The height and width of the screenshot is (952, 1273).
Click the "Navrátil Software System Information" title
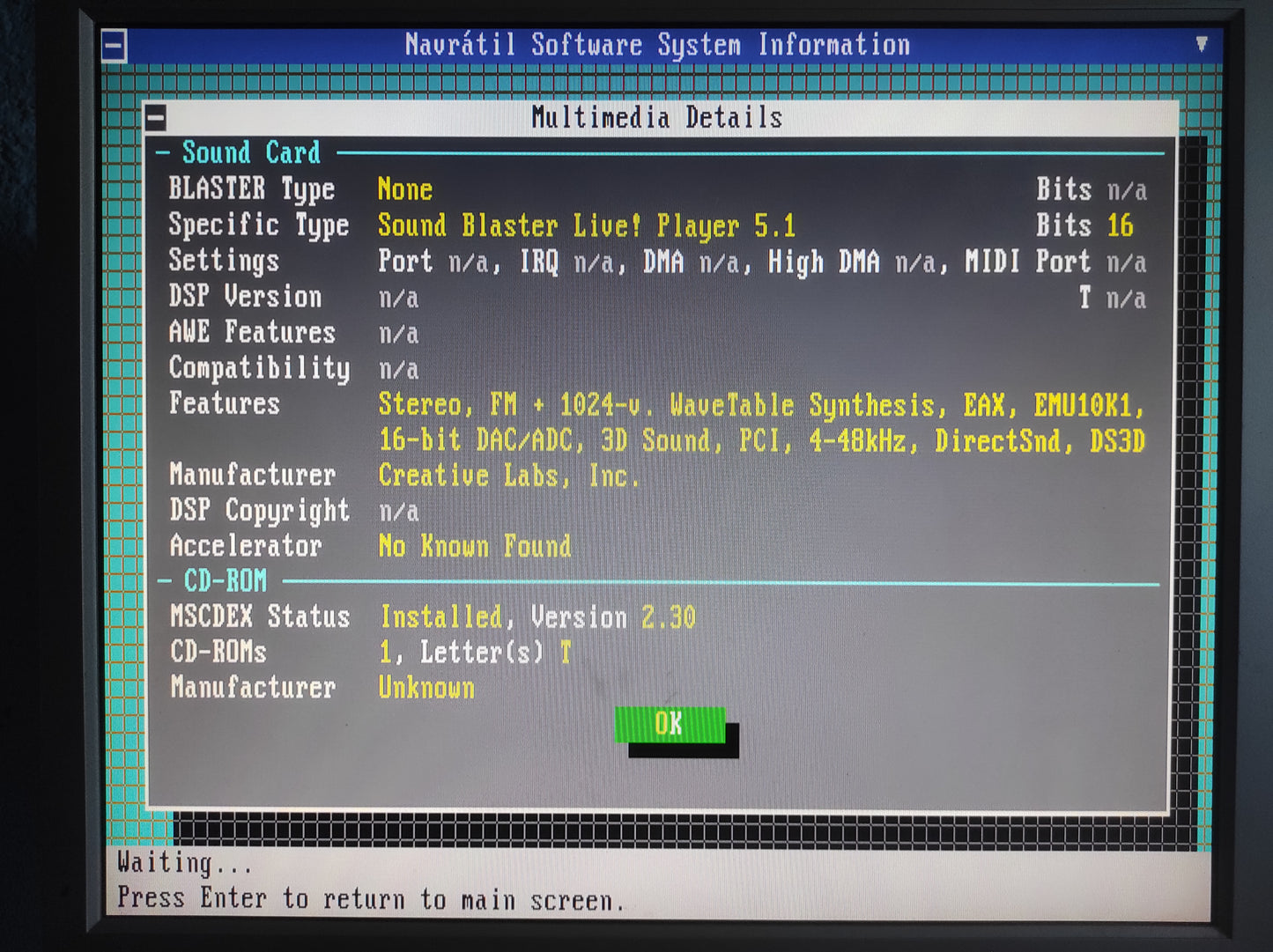pyautogui.click(x=657, y=45)
